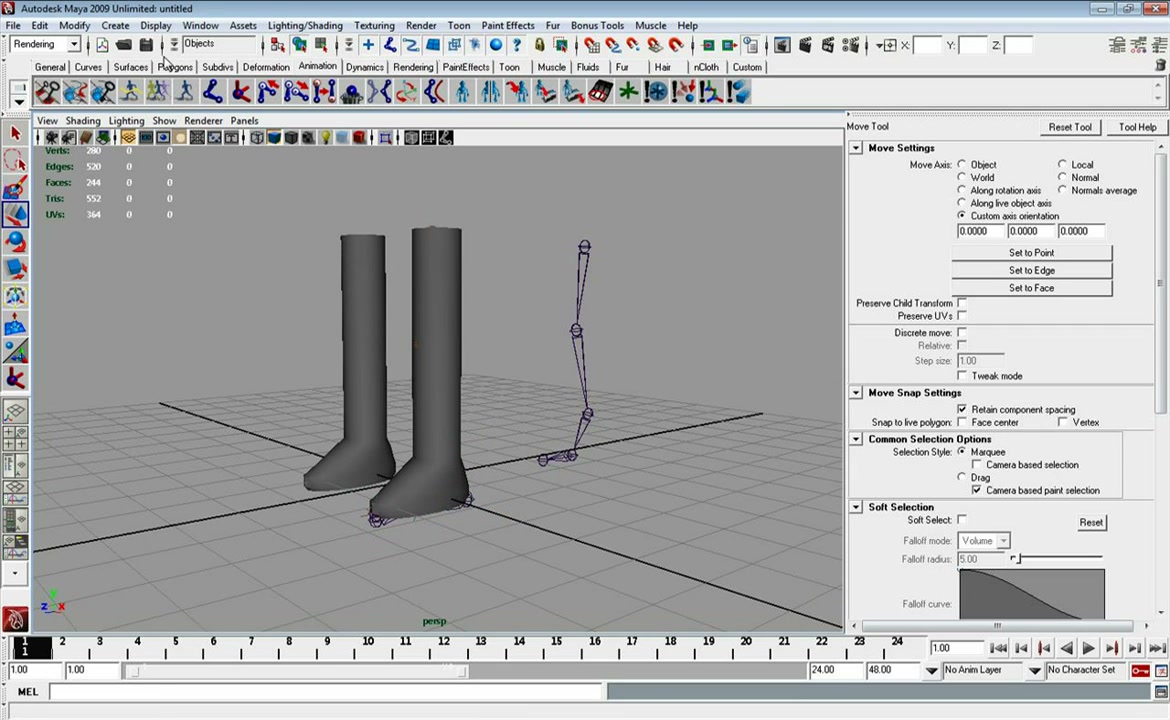Image resolution: width=1170 pixels, height=720 pixels.
Task: Collapse the Move Settings section
Action: tap(856, 148)
